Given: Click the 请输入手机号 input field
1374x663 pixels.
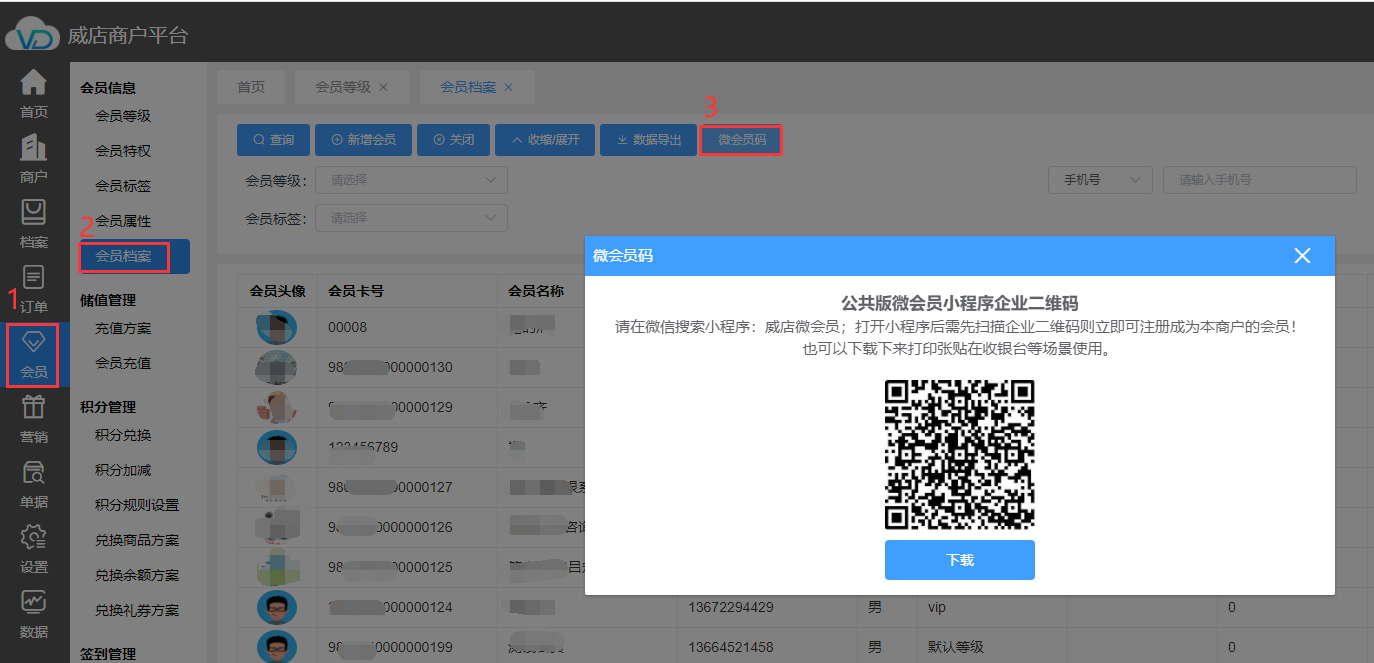Looking at the screenshot, I should tap(1259, 180).
